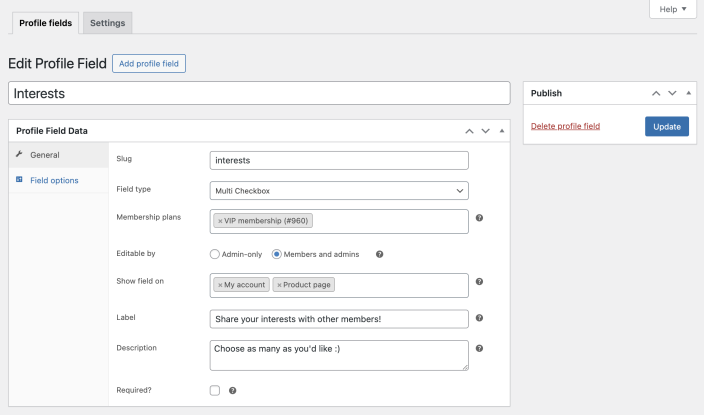Image resolution: width=704 pixels, height=415 pixels.
Task: Toggle the Required checkbox
Action: pyautogui.click(x=215, y=391)
